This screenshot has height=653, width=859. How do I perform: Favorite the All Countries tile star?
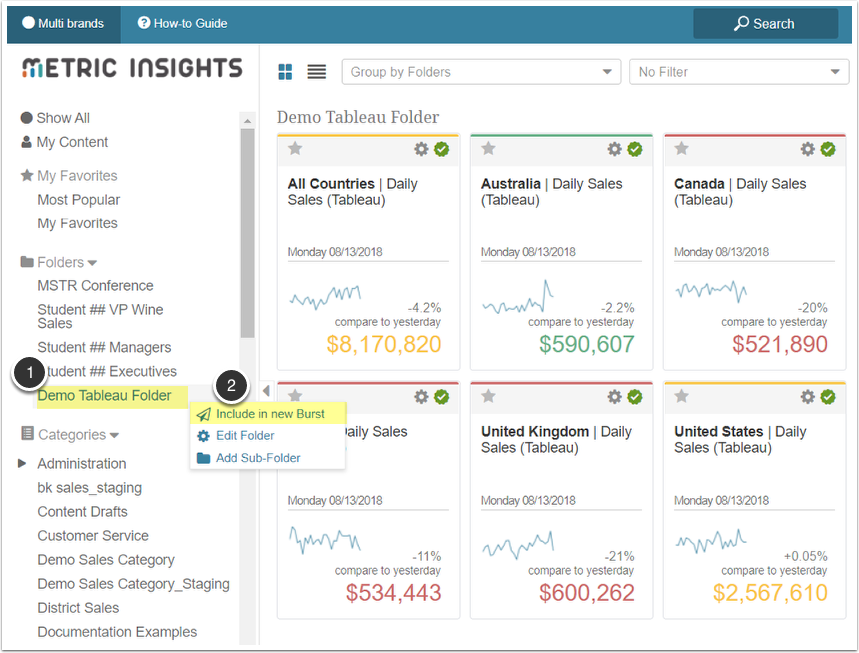[295, 149]
